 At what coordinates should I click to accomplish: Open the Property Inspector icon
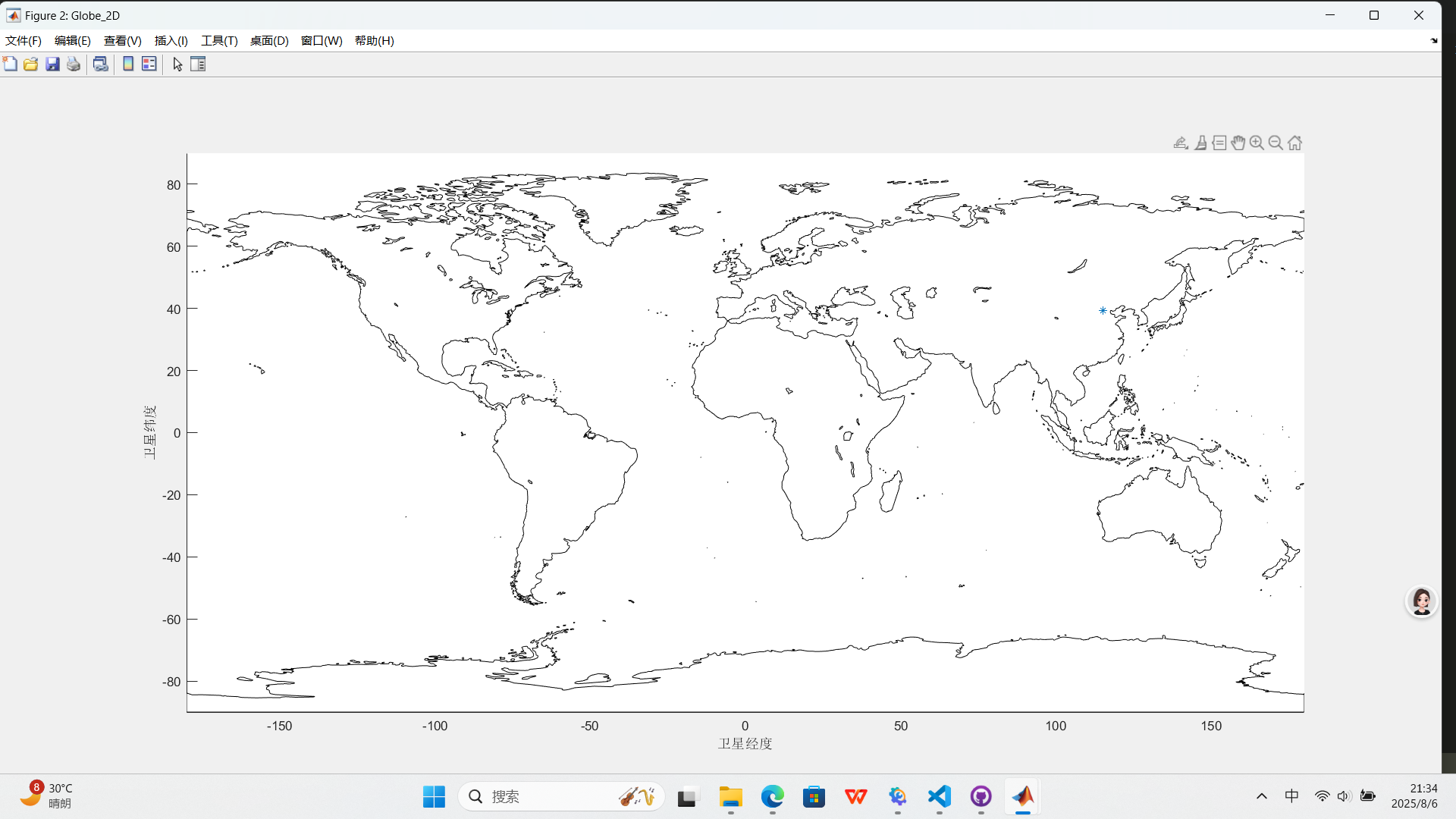[198, 64]
